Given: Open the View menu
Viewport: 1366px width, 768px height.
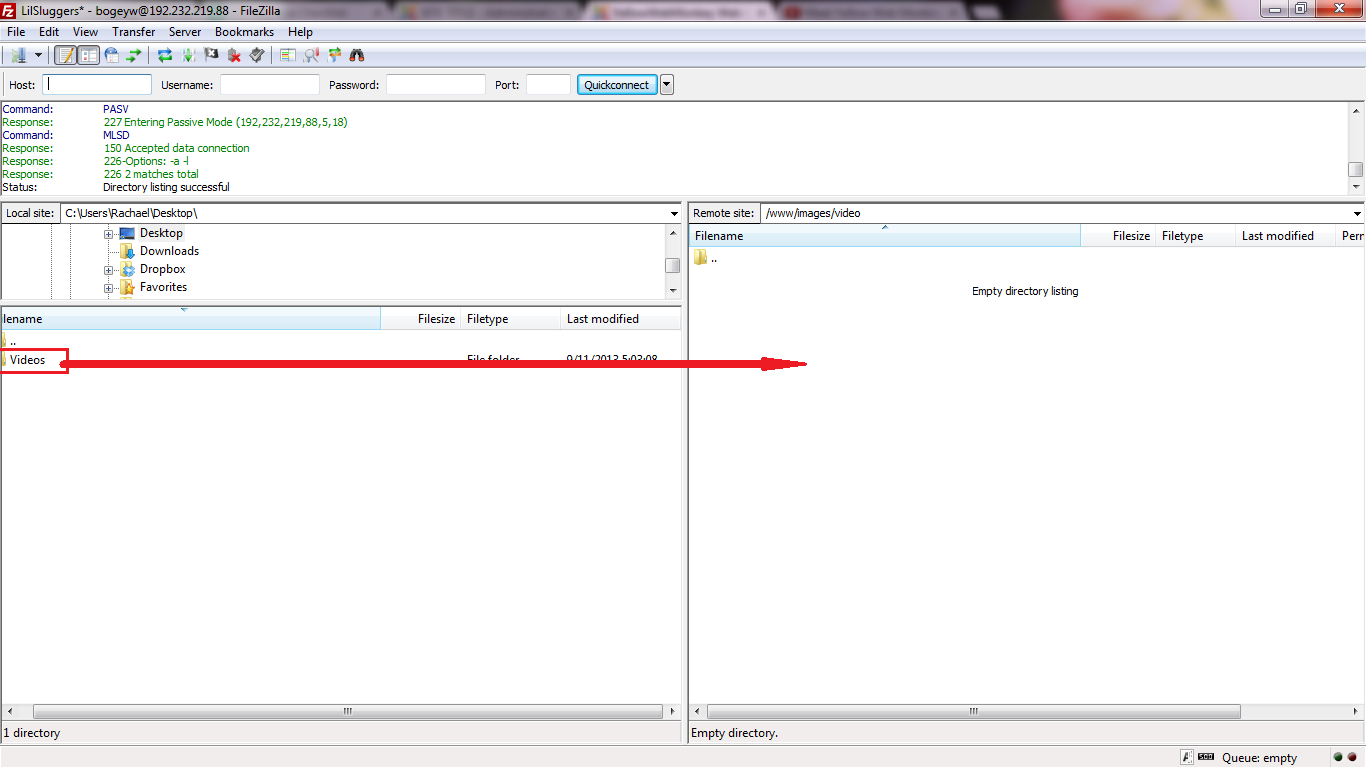Looking at the screenshot, I should point(85,32).
